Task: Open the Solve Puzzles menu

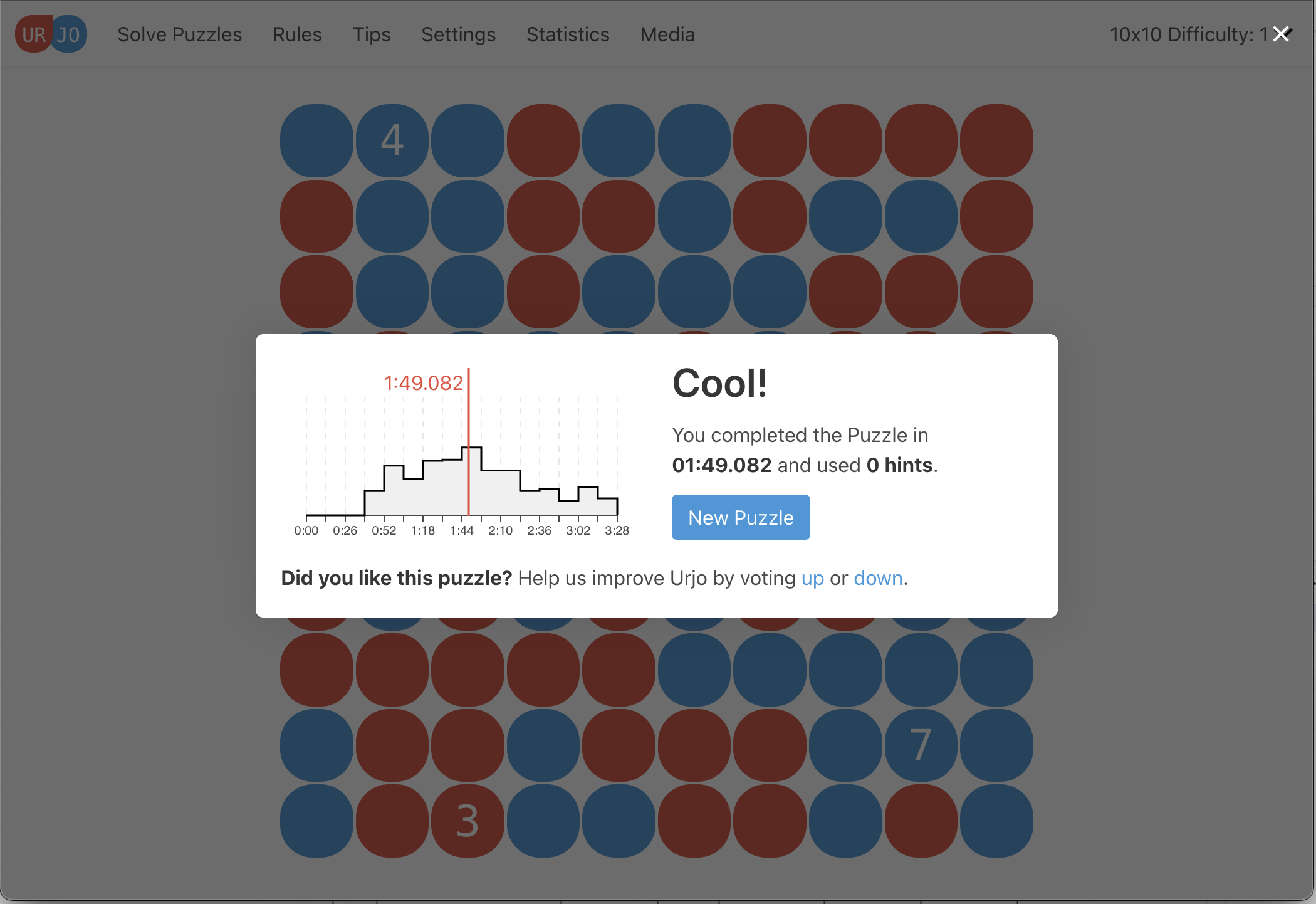Action: pos(179,34)
